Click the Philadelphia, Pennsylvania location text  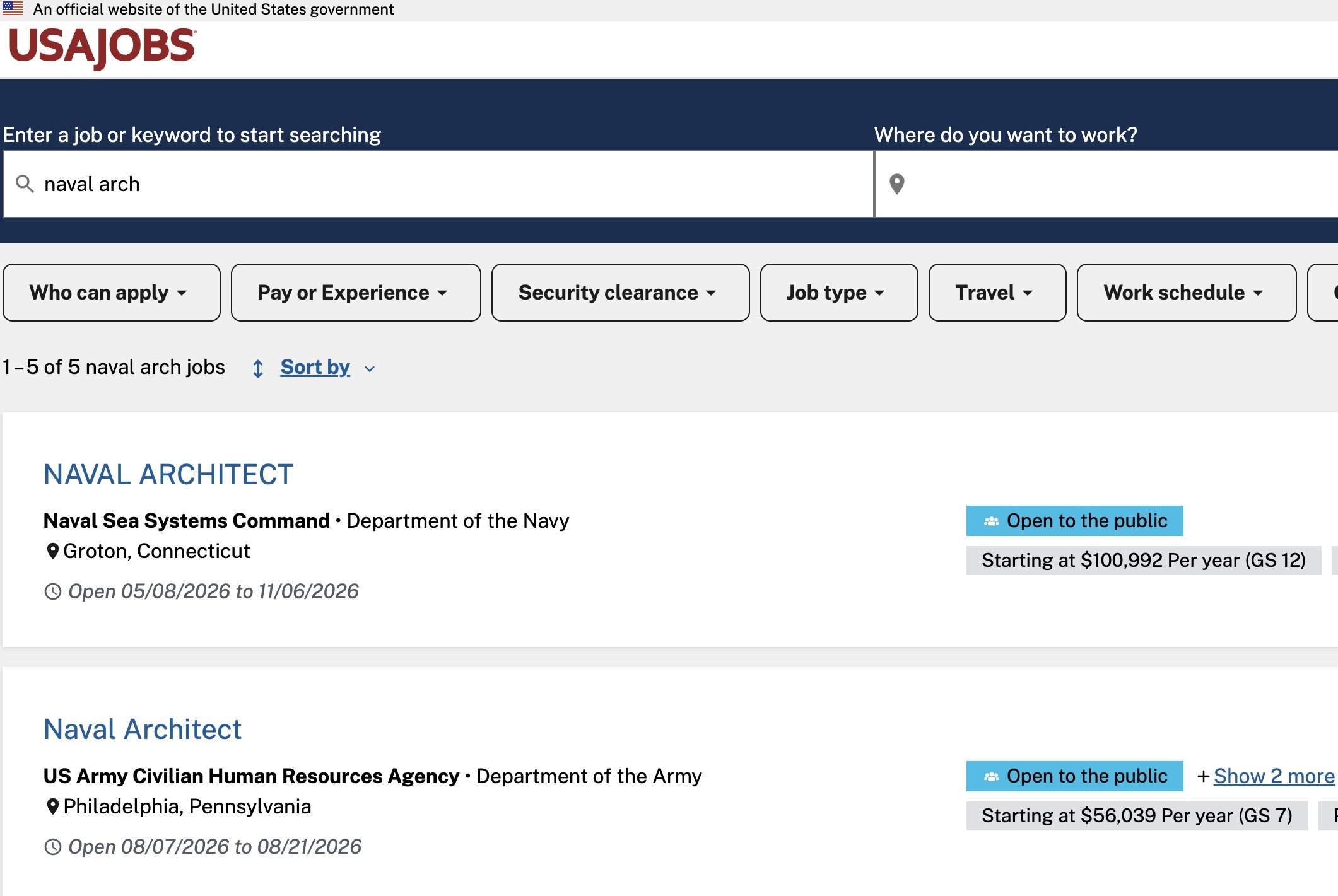(x=187, y=806)
